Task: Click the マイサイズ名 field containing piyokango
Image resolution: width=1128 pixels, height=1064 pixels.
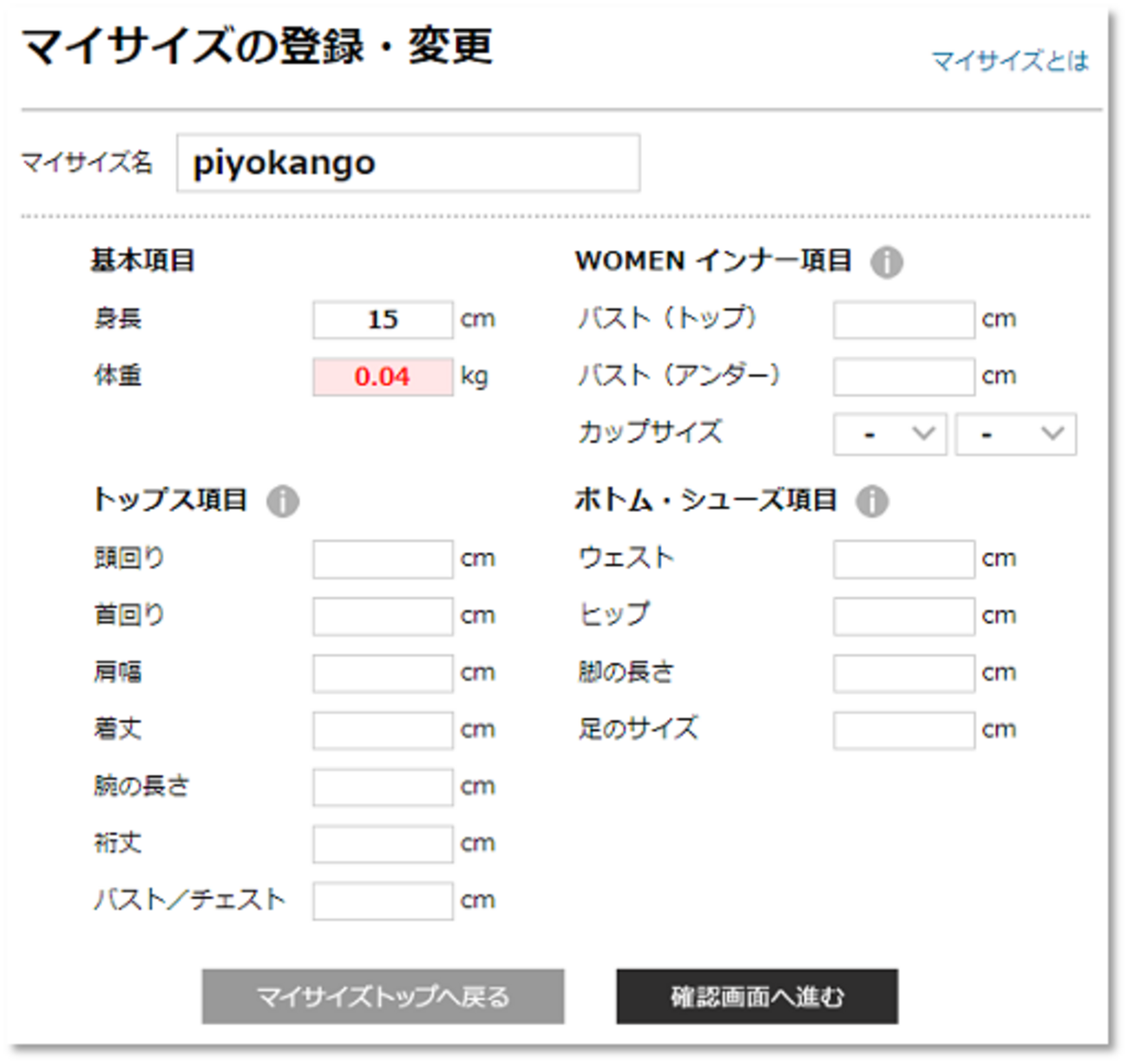Action: pos(408,163)
